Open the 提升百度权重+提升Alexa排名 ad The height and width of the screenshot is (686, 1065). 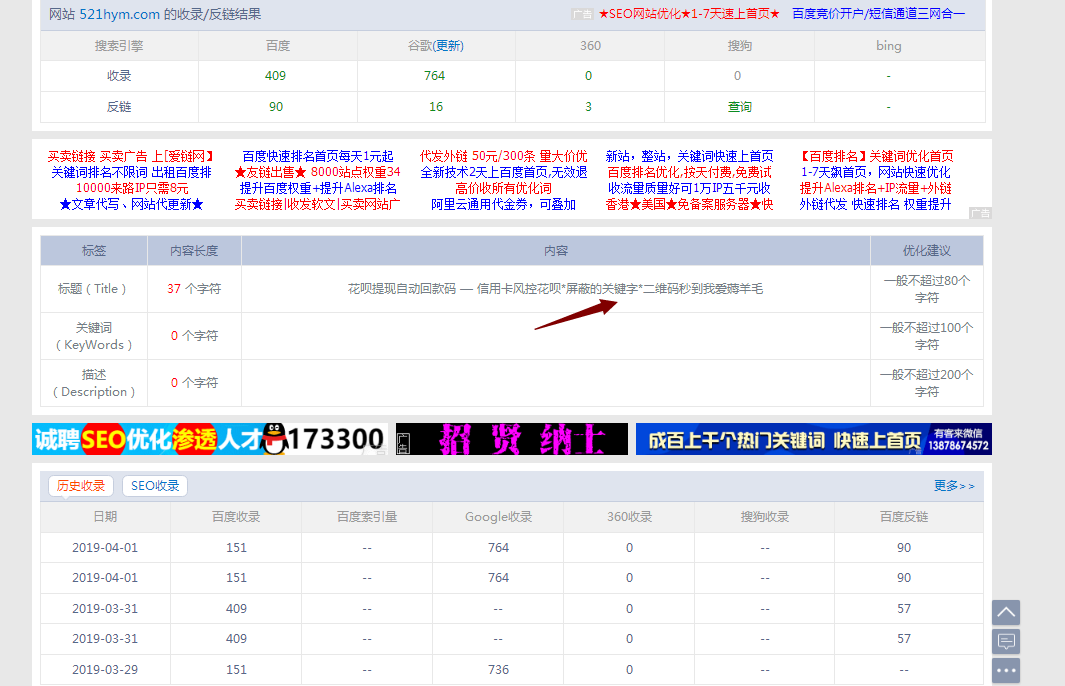tap(318, 188)
